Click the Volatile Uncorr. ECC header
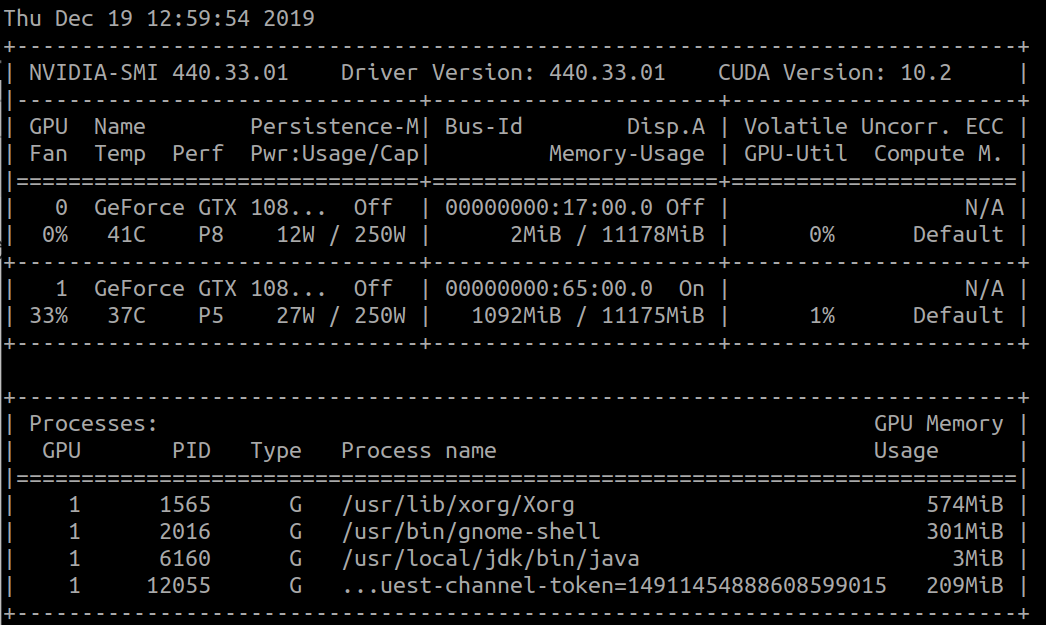1046x625 pixels. tap(874, 126)
